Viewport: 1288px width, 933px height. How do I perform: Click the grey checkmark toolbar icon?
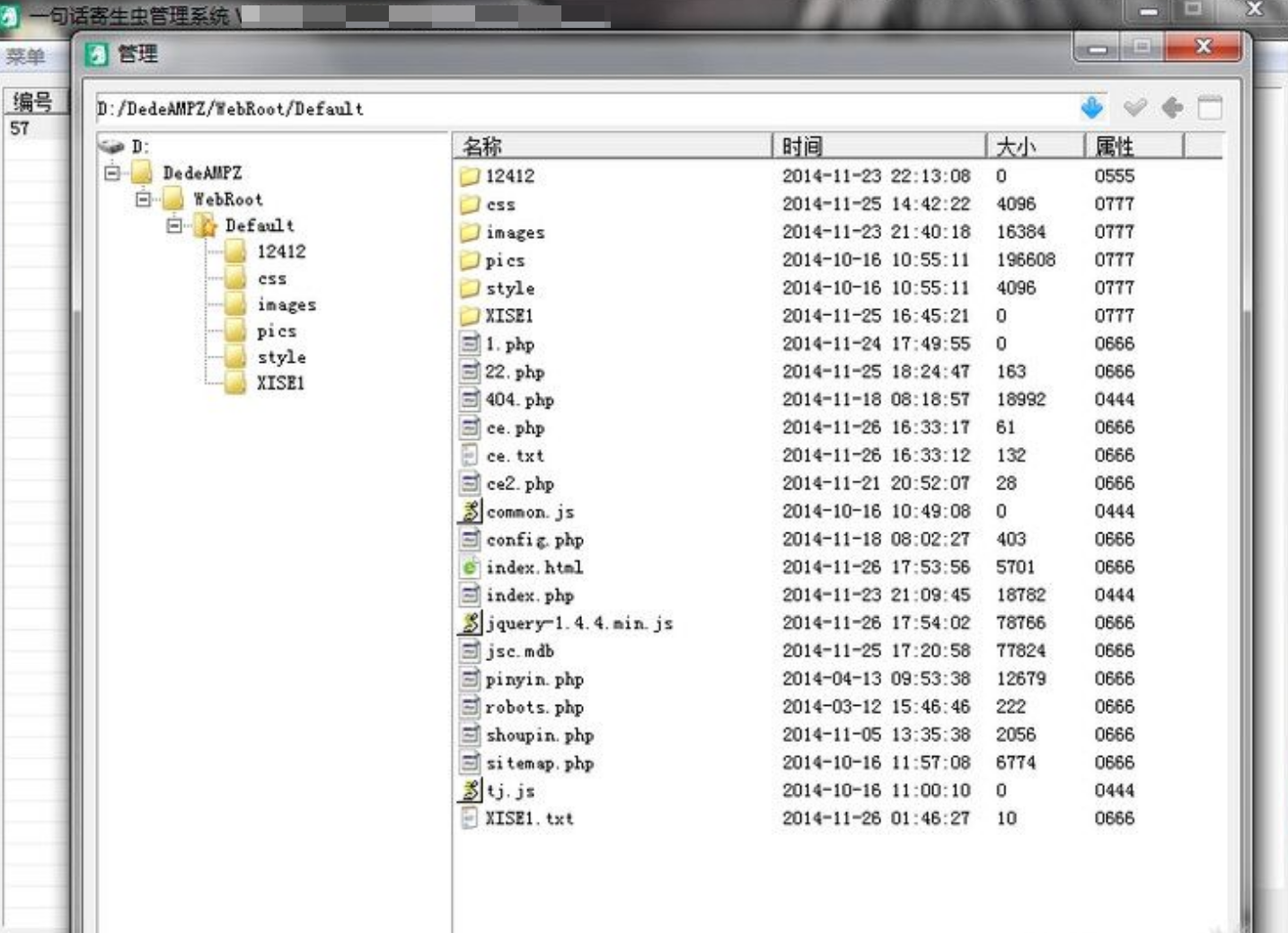click(x=1134, y=108)
